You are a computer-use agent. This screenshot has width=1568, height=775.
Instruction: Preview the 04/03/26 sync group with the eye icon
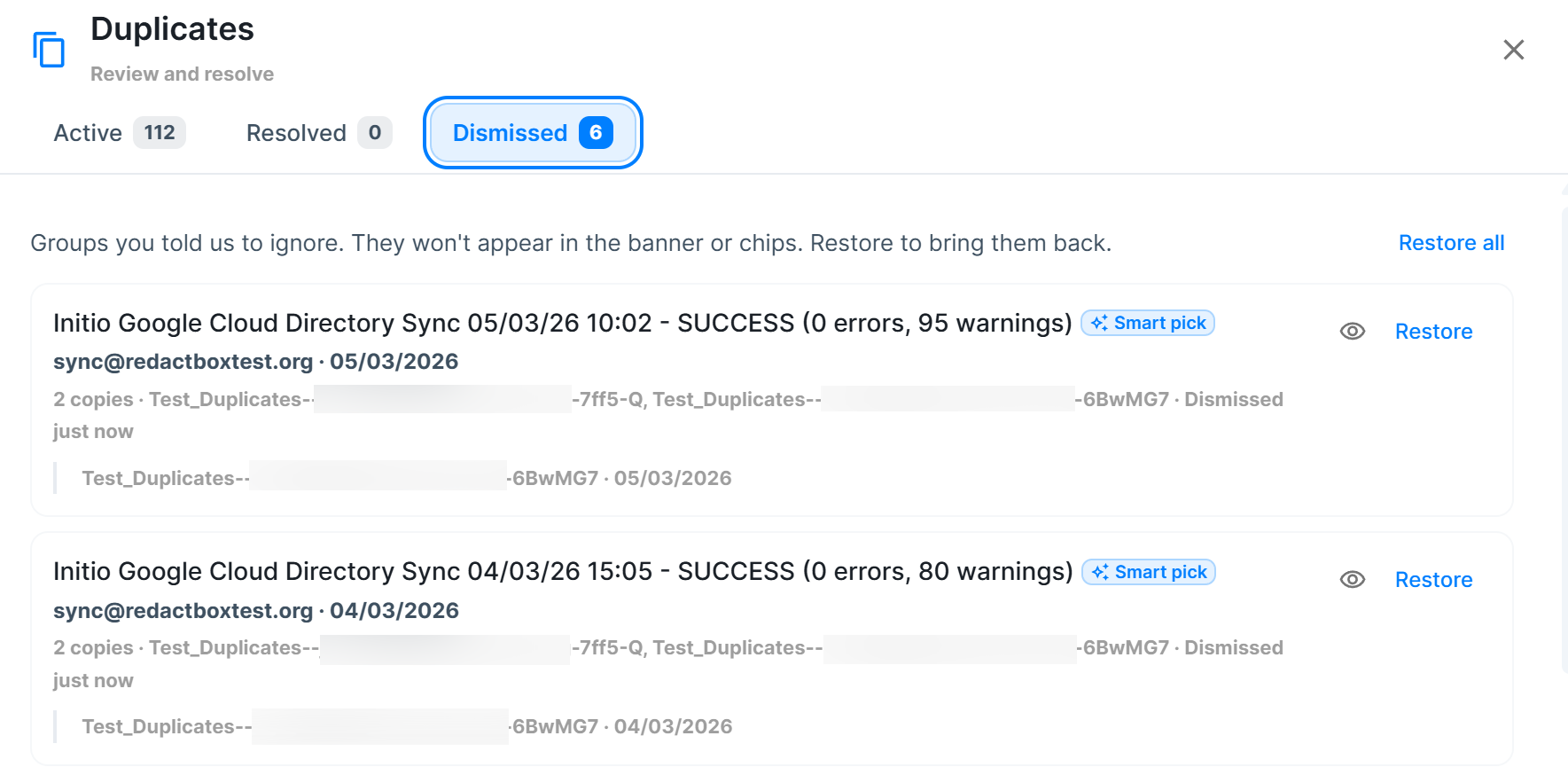click(x=1352, y=580)
